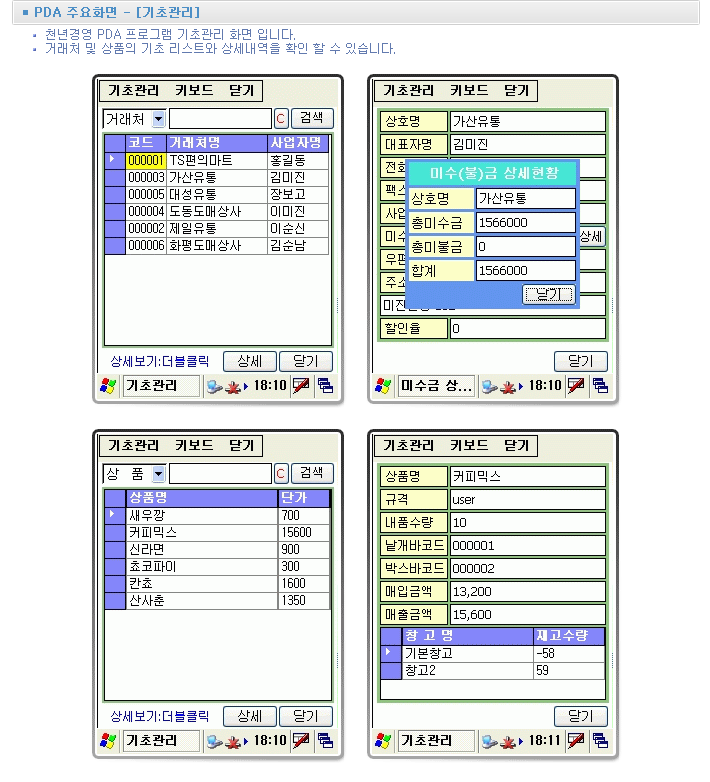This screenshot has width=710, height=782.
Task: Clear customer search with red C button
Action: [x=281, y=119]
